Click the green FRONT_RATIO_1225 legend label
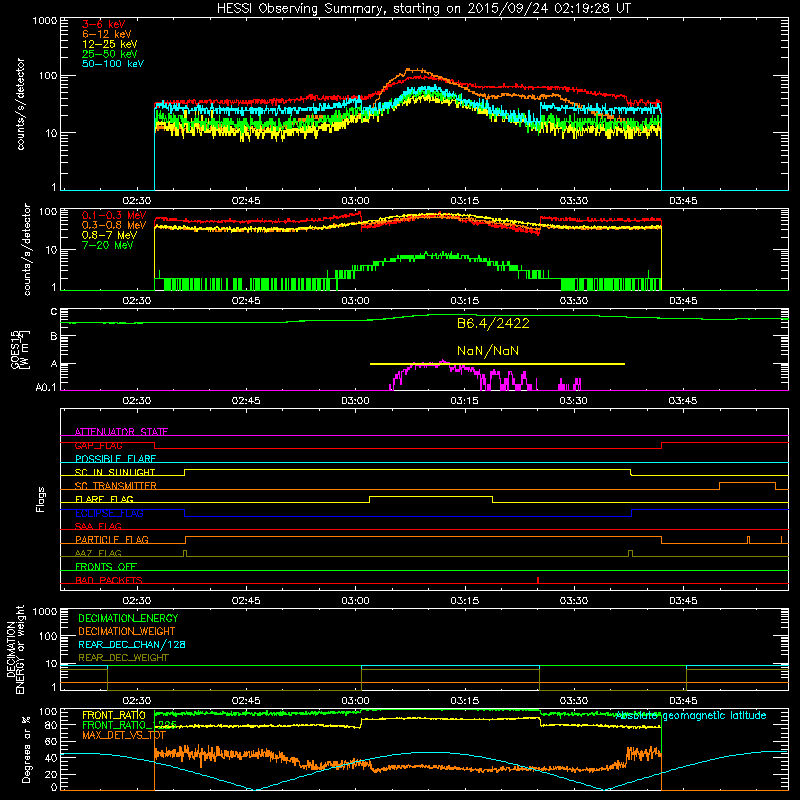The height and width of the screenshot is (800, 800). coord(129,725)
